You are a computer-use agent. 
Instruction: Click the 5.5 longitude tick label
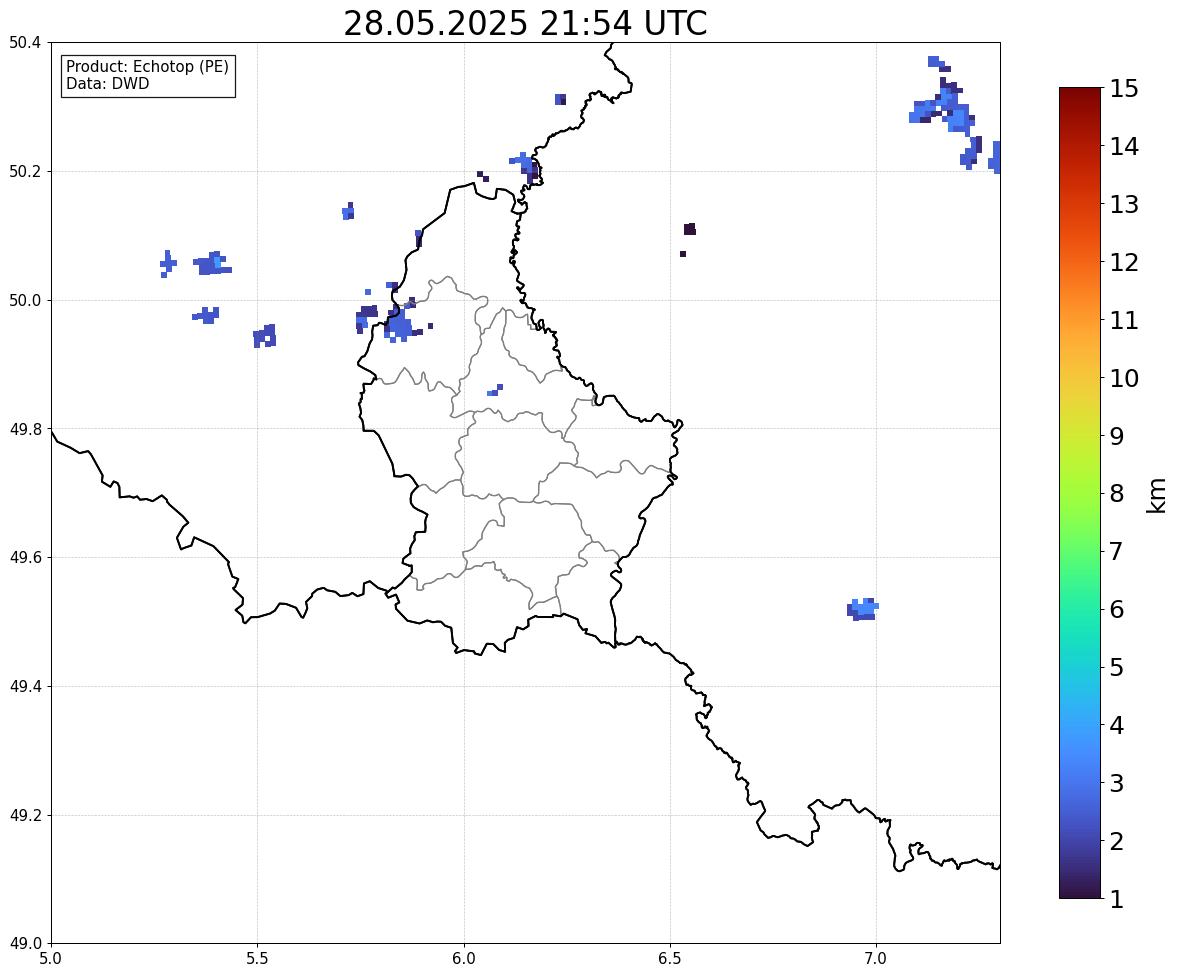(x=257, y=959)
